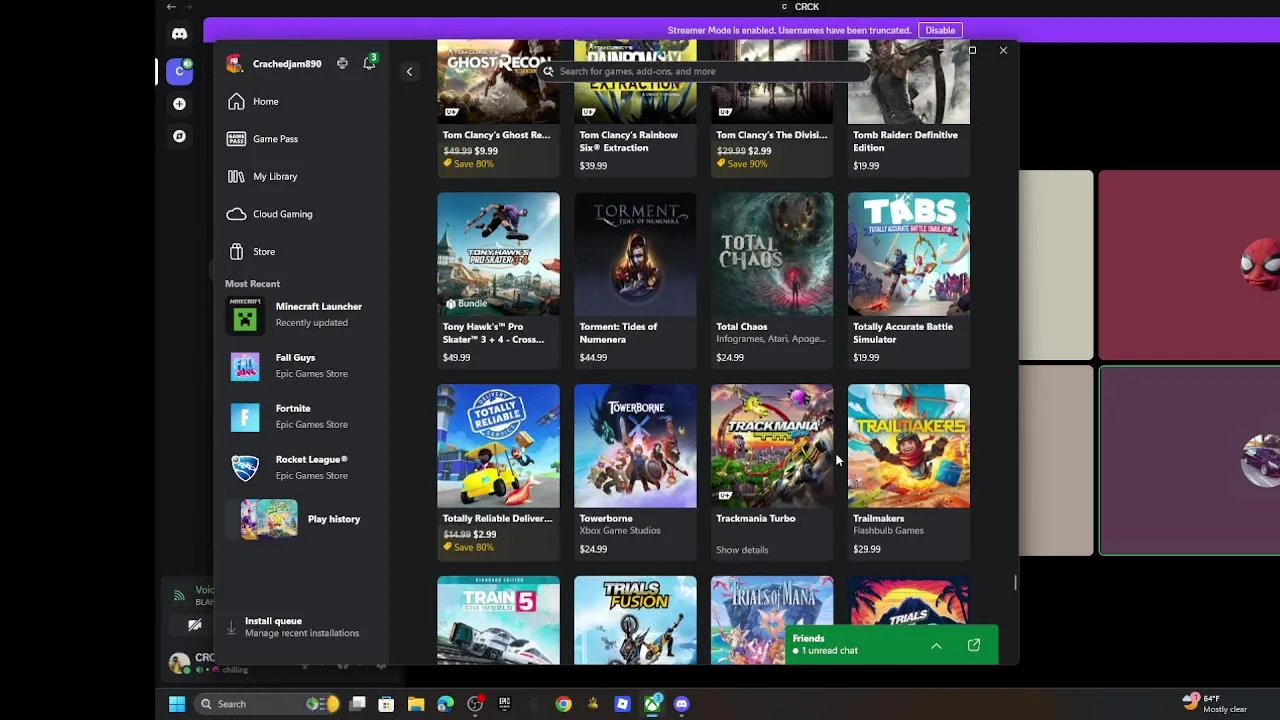The width and height of the screenshot is (1280, 720).
Task: Pop out the Friends panel
Action: (973, 646)
